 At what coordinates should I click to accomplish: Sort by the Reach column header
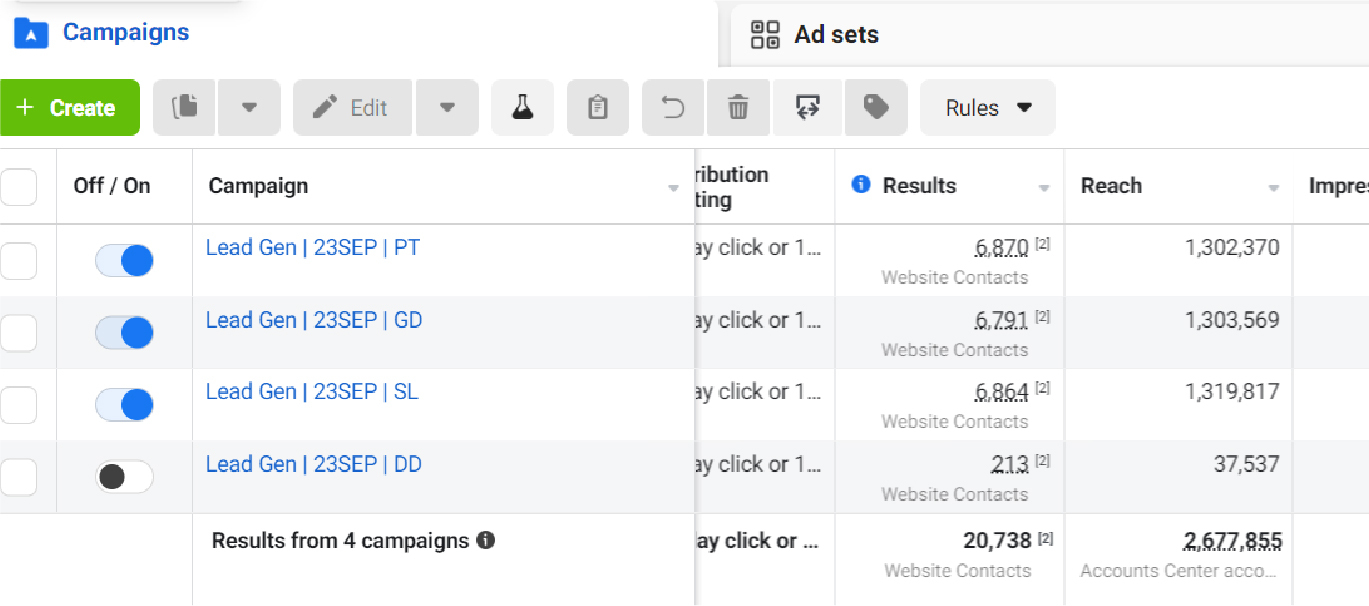pyautogui.click(x=1111, y=186)
